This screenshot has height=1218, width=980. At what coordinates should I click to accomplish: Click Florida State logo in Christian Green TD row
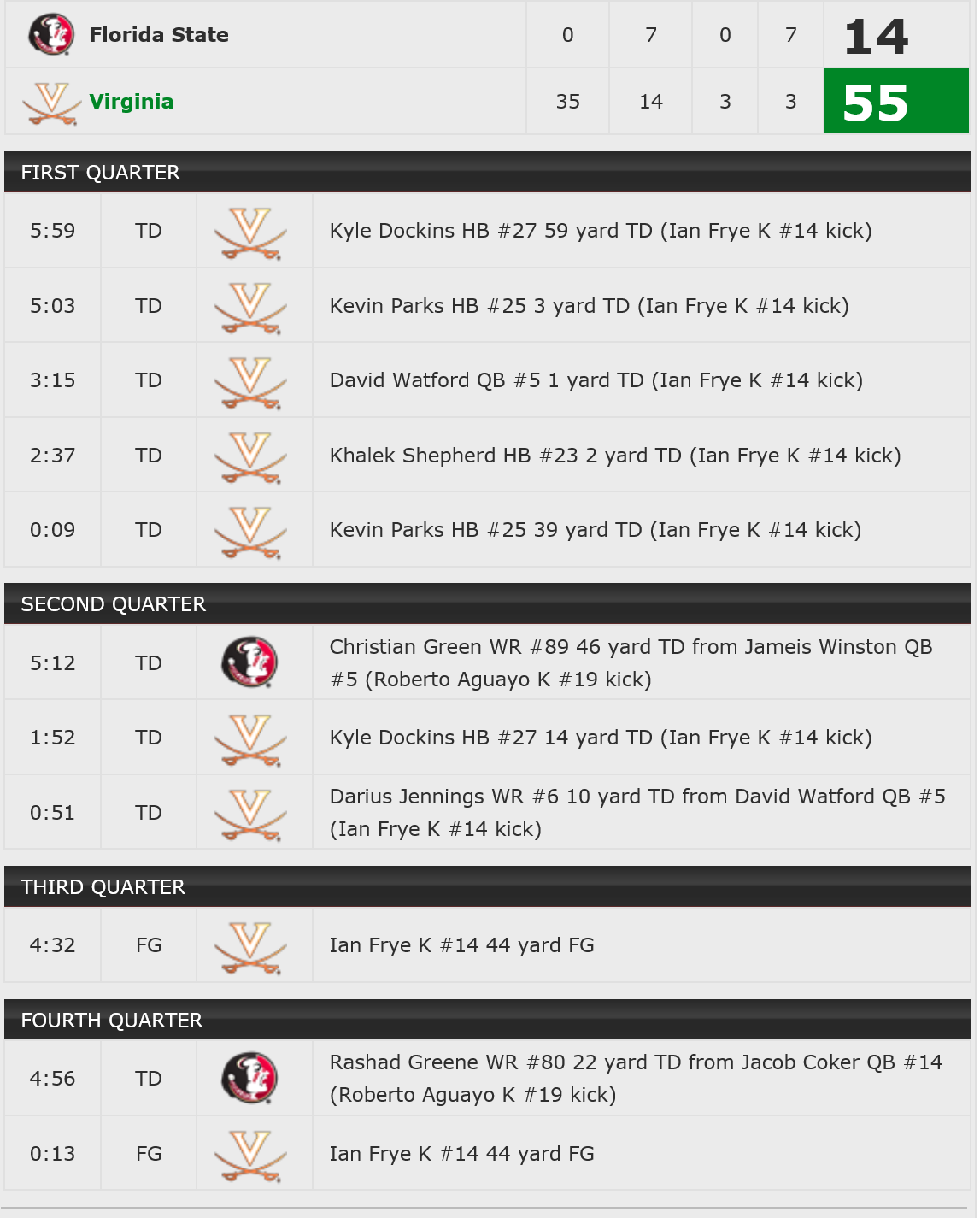point(250,662)
